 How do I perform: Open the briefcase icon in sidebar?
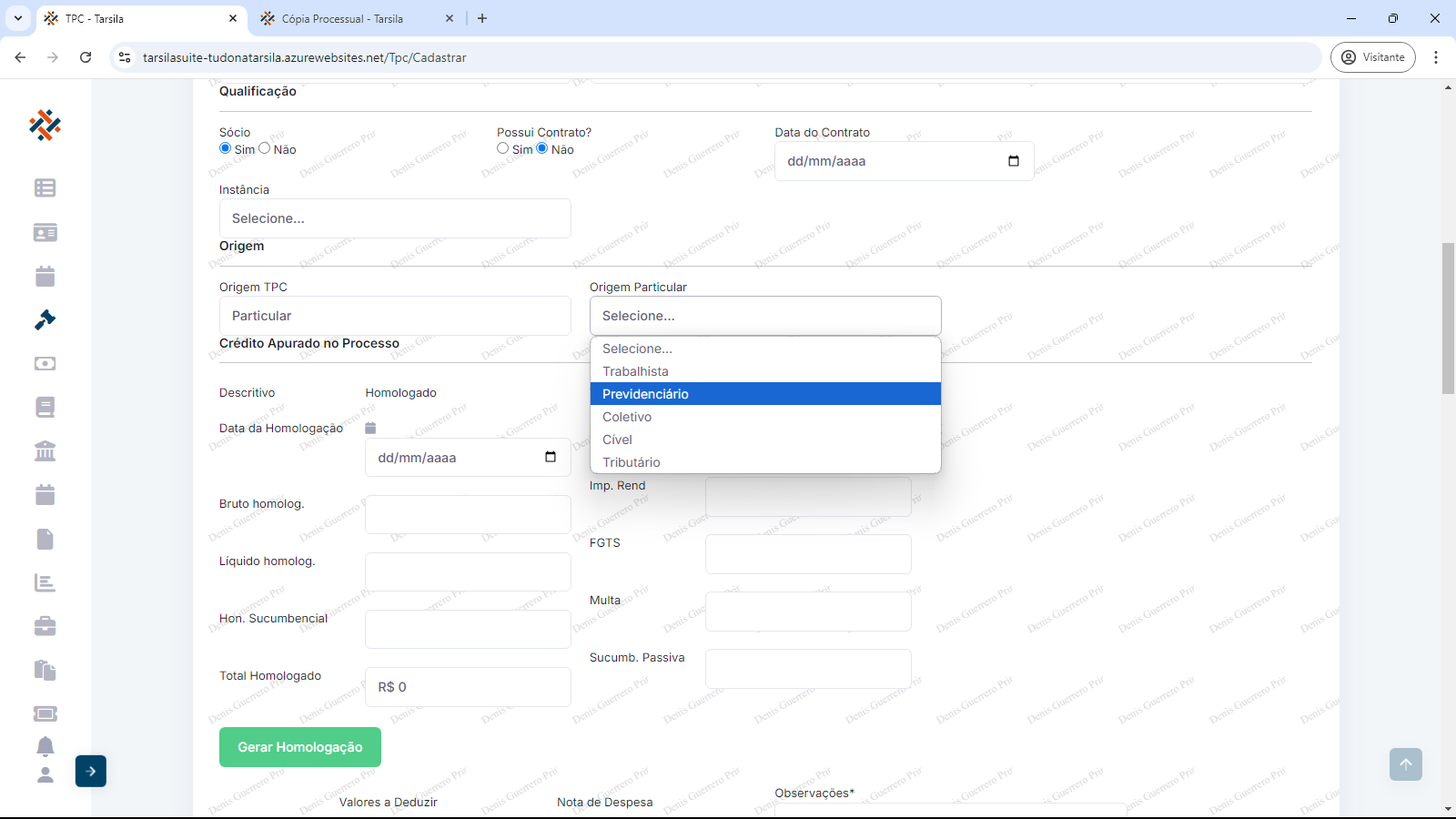[45, 626]
